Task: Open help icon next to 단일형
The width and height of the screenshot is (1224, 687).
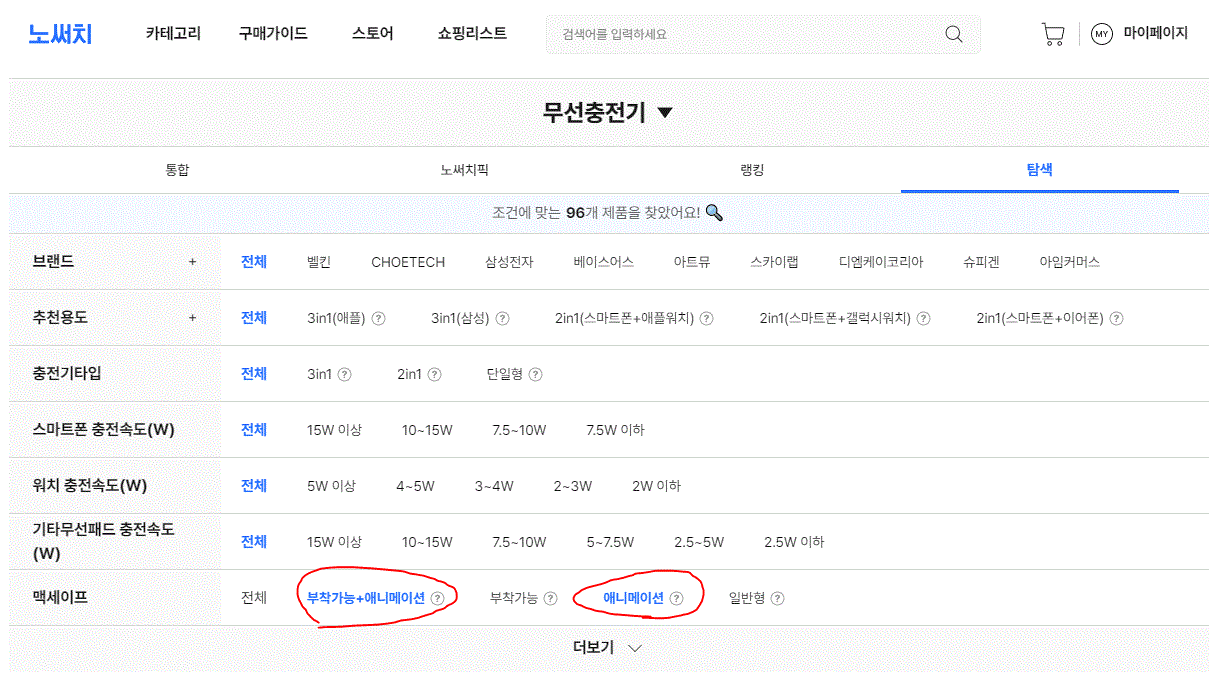Action: coord(536,374)
